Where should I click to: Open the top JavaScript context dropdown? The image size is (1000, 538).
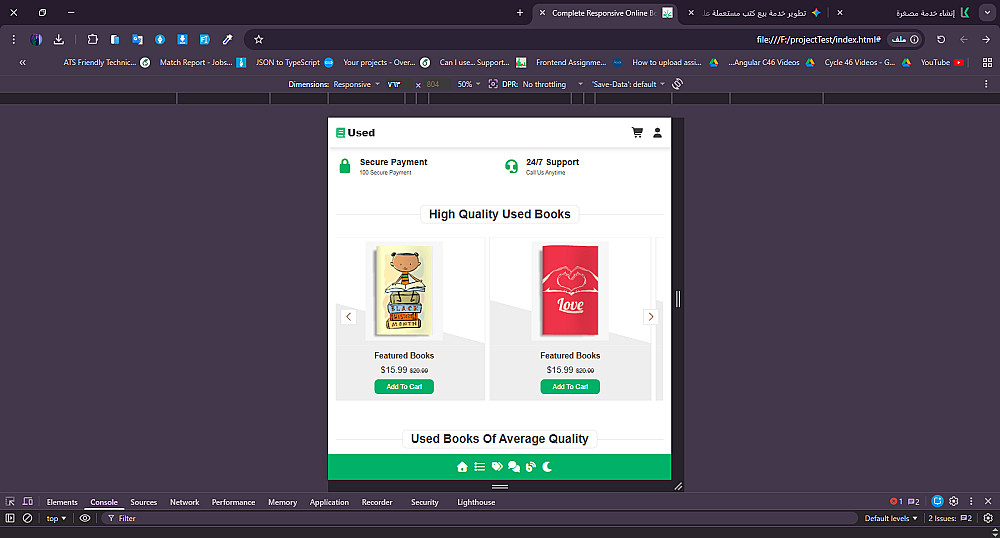[56, 518]
